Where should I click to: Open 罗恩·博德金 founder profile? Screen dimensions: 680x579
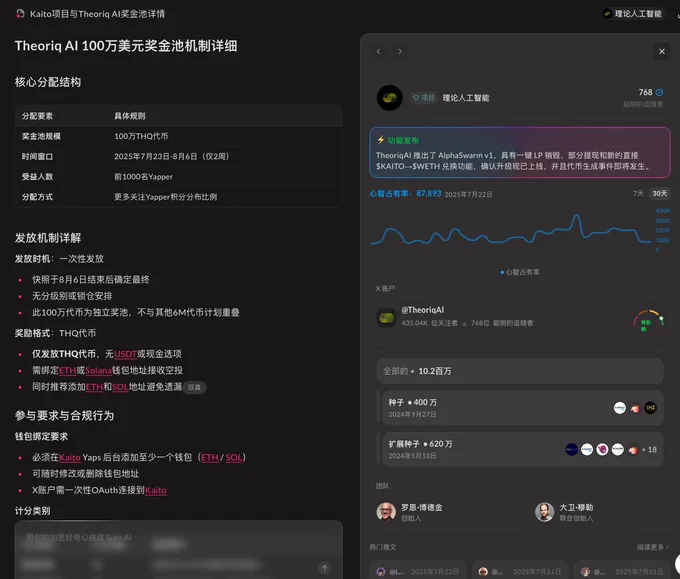pos(447,512)
